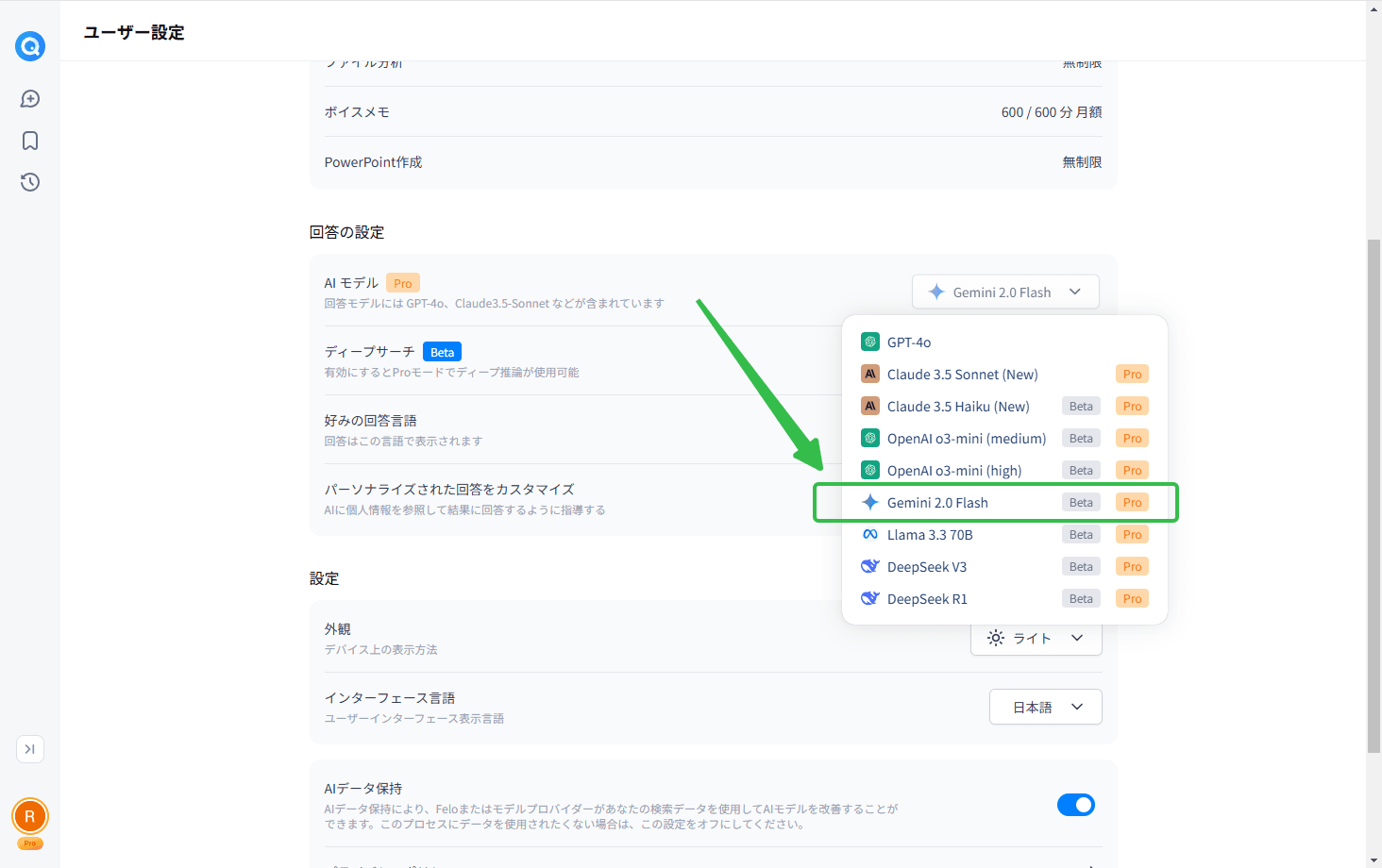The height and width of the screenshot is (868, 1382).
Task: Click 回答の設定 section heading
Action: (x=346, y=232)
